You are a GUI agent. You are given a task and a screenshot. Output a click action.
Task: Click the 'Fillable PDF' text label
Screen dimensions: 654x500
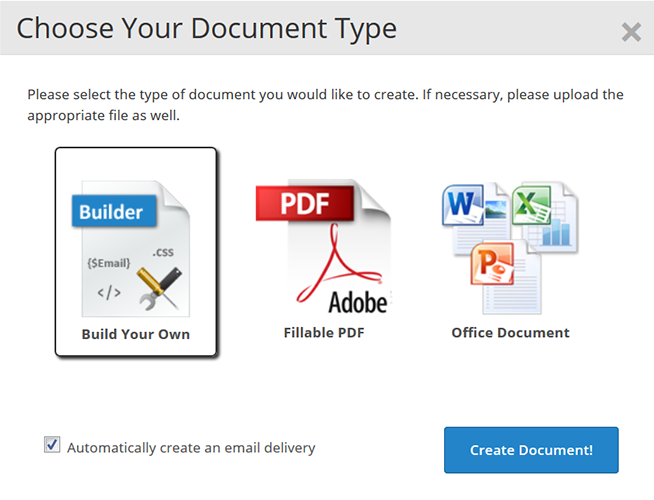(323, 332)
